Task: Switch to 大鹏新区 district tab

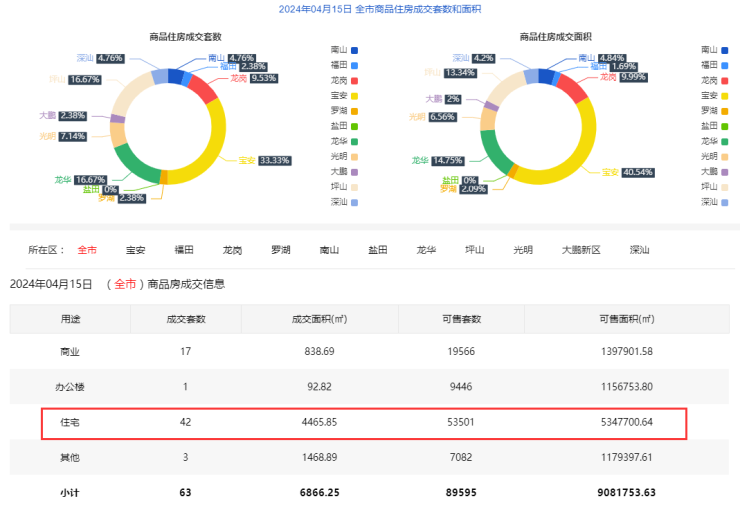Action: pyautogui.click(x=581, y=249)
